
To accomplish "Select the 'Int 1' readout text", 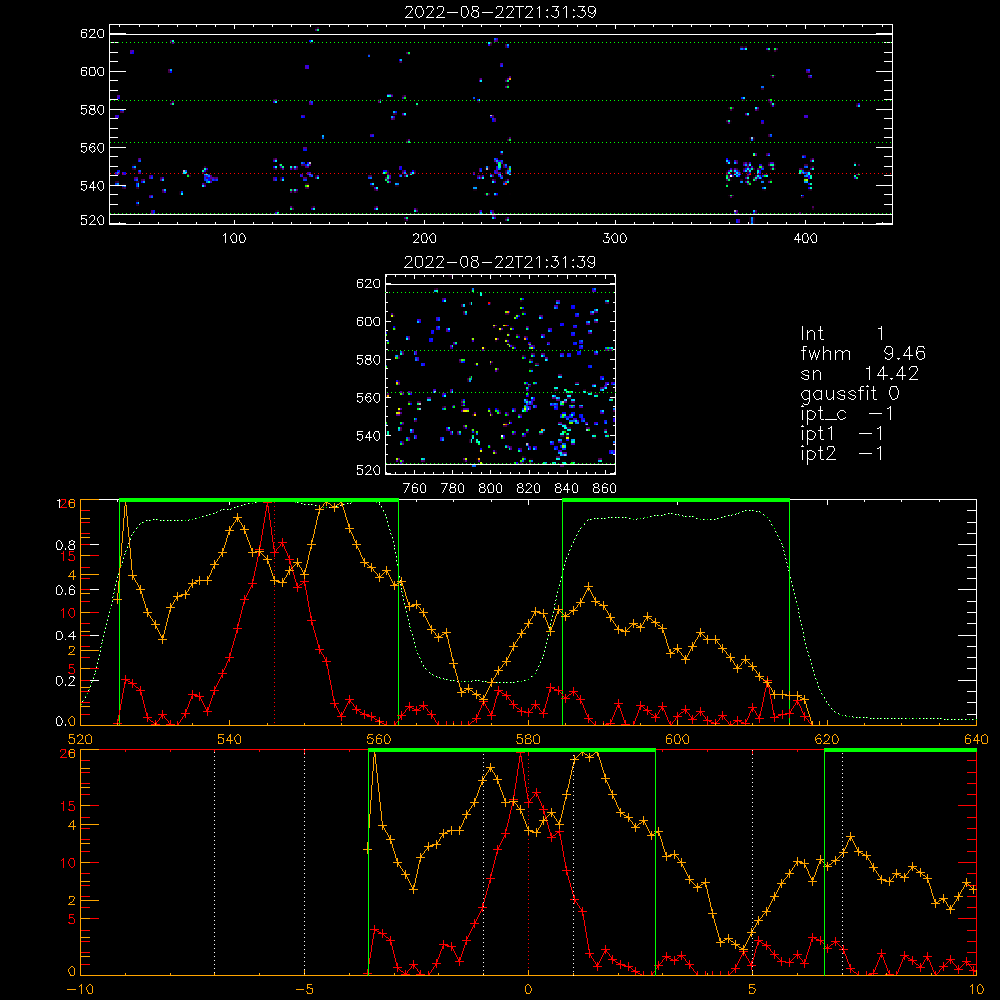I will [842, 334].
